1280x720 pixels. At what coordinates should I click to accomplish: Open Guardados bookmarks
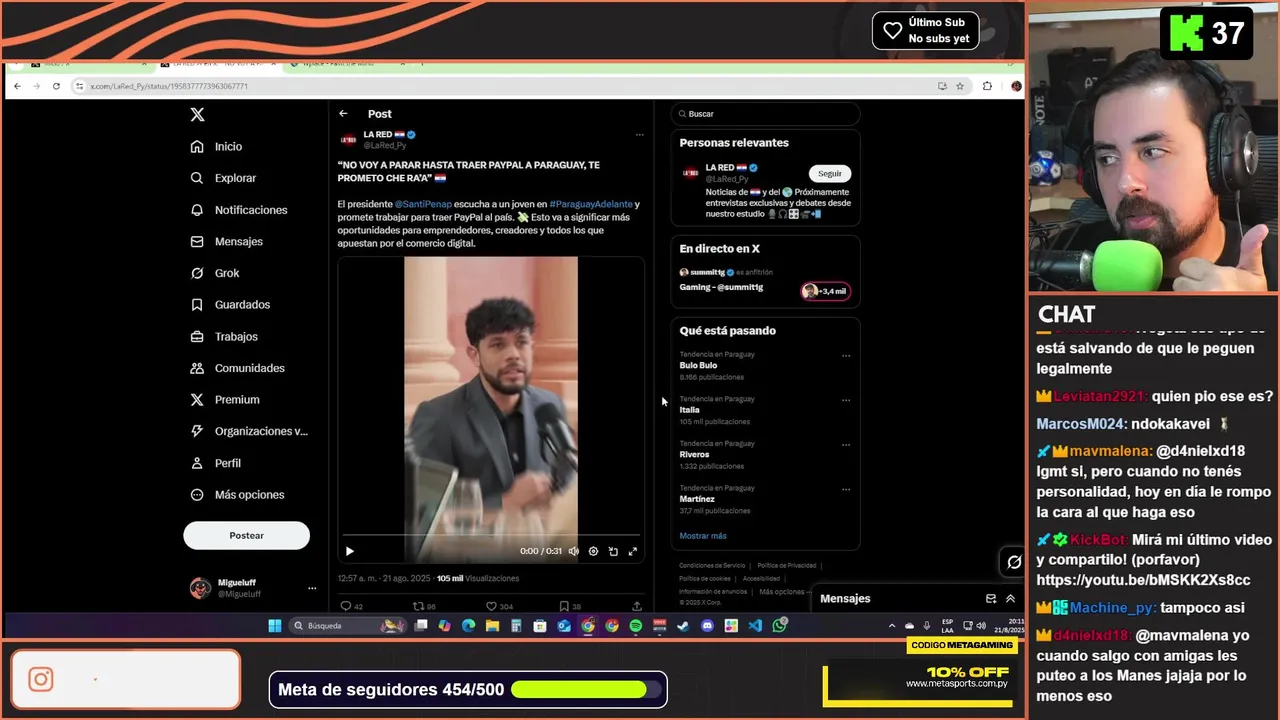[231, 304]
